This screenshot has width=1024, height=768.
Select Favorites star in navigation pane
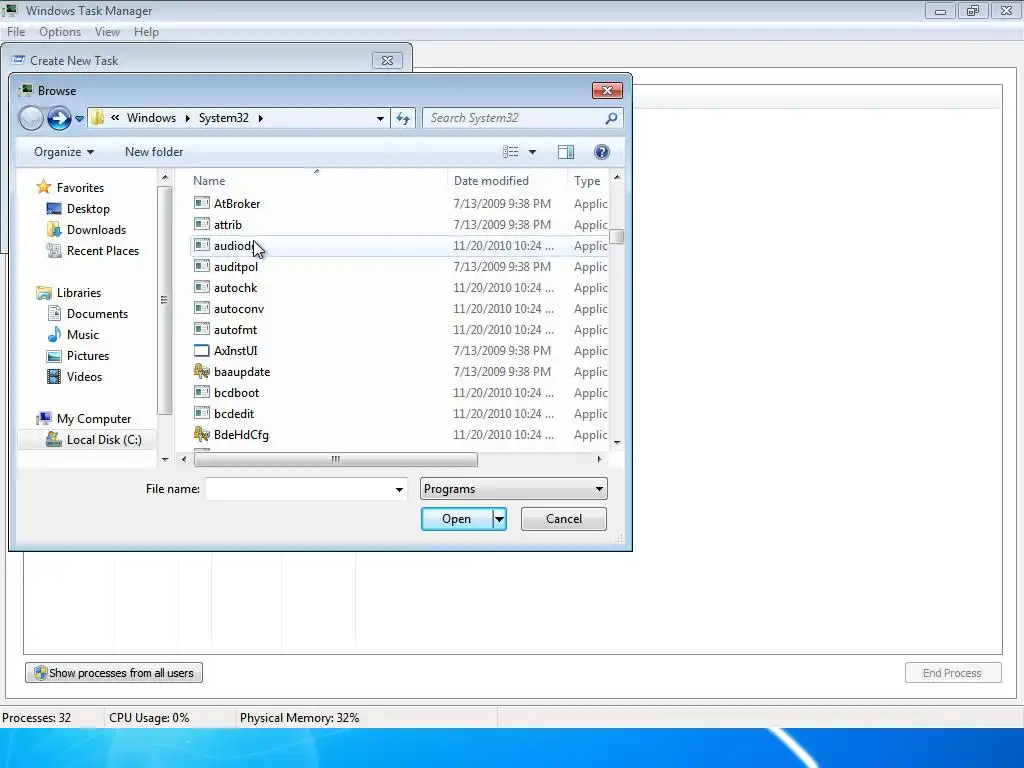(44, 187)
